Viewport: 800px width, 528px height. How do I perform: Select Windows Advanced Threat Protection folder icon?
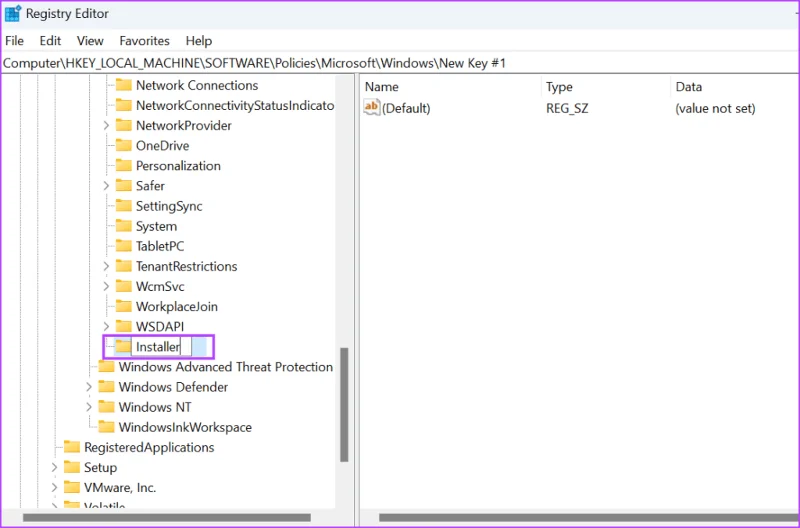106,367
